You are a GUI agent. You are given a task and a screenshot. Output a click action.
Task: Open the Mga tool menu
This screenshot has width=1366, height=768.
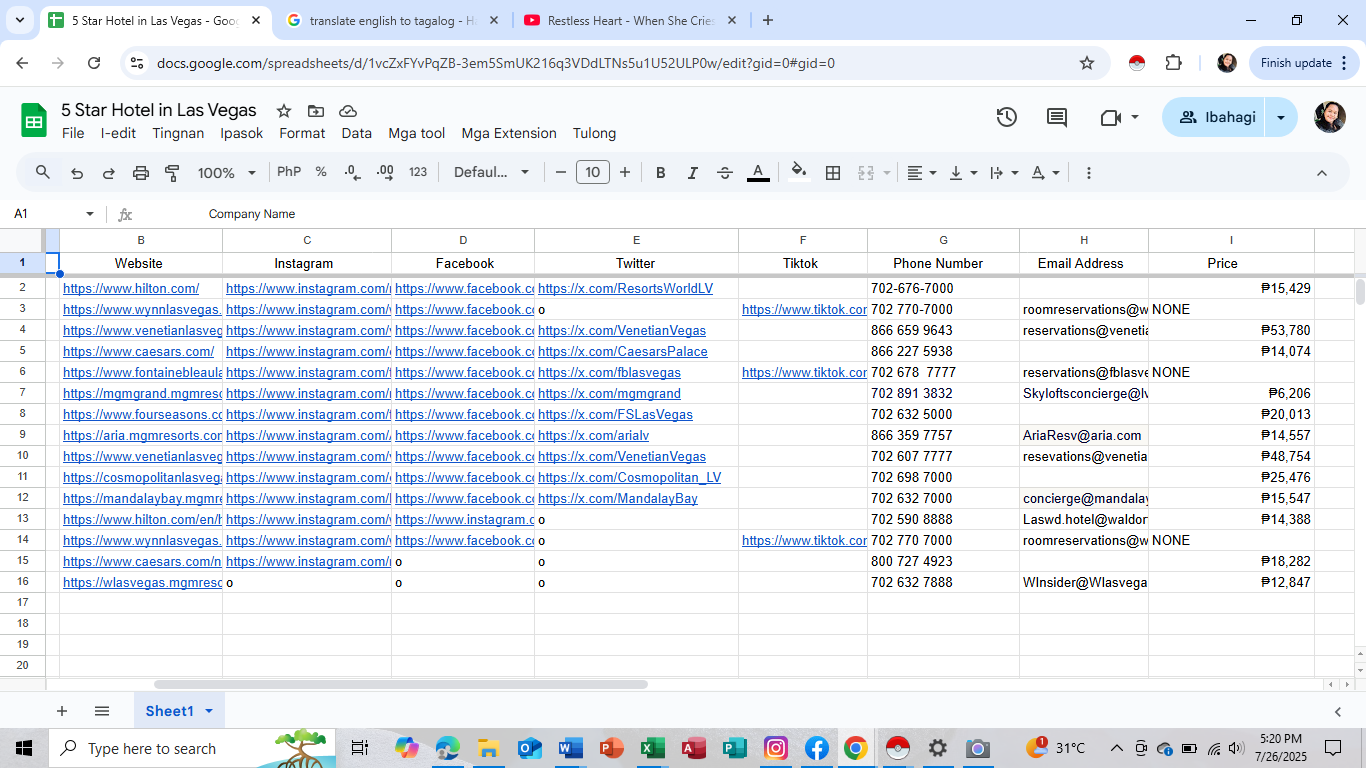pyautogui.click(x=417, y=133)
